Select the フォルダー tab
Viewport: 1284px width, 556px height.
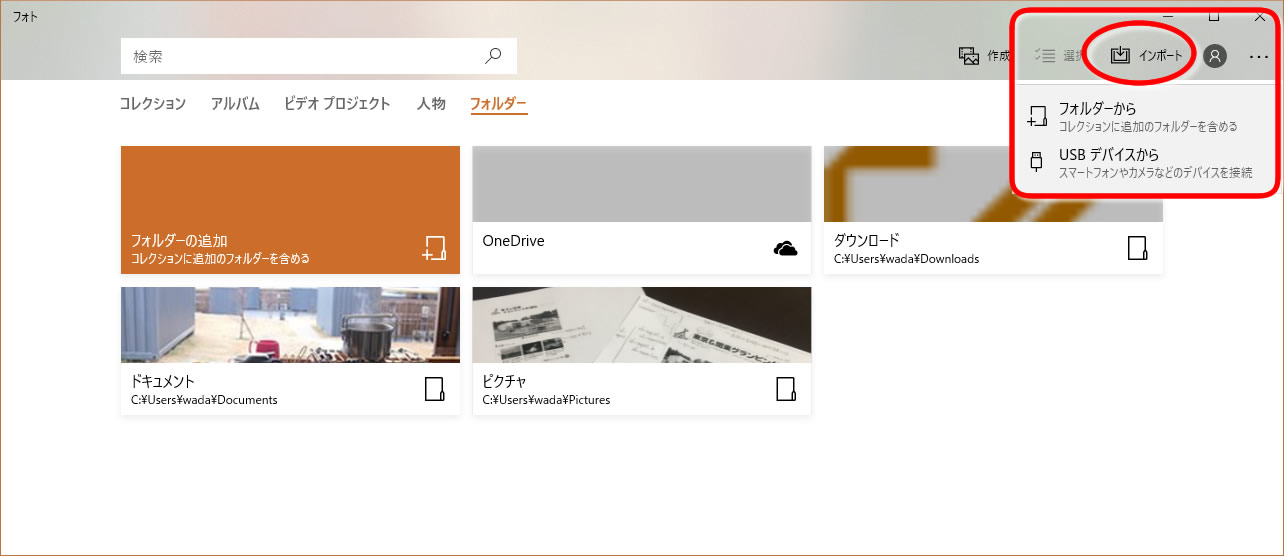(498, 103)
